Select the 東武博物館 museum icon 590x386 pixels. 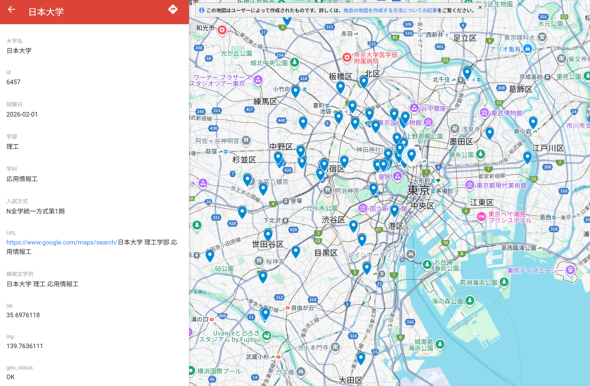(484, 112)
